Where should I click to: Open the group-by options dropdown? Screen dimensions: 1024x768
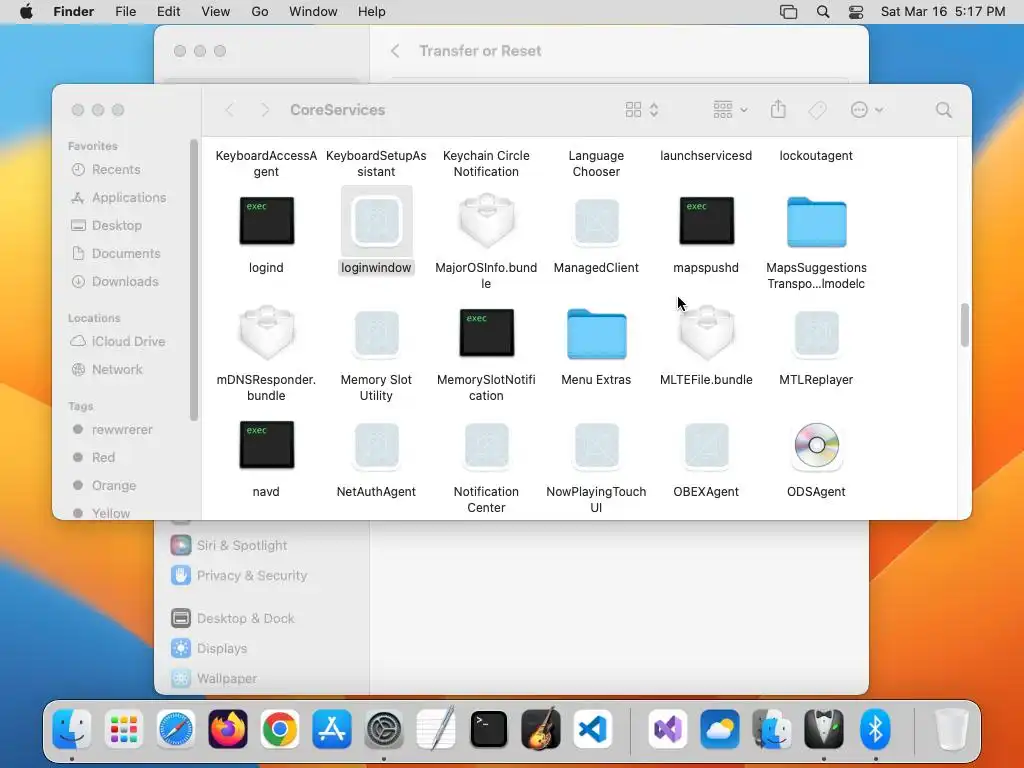(730, 110)
